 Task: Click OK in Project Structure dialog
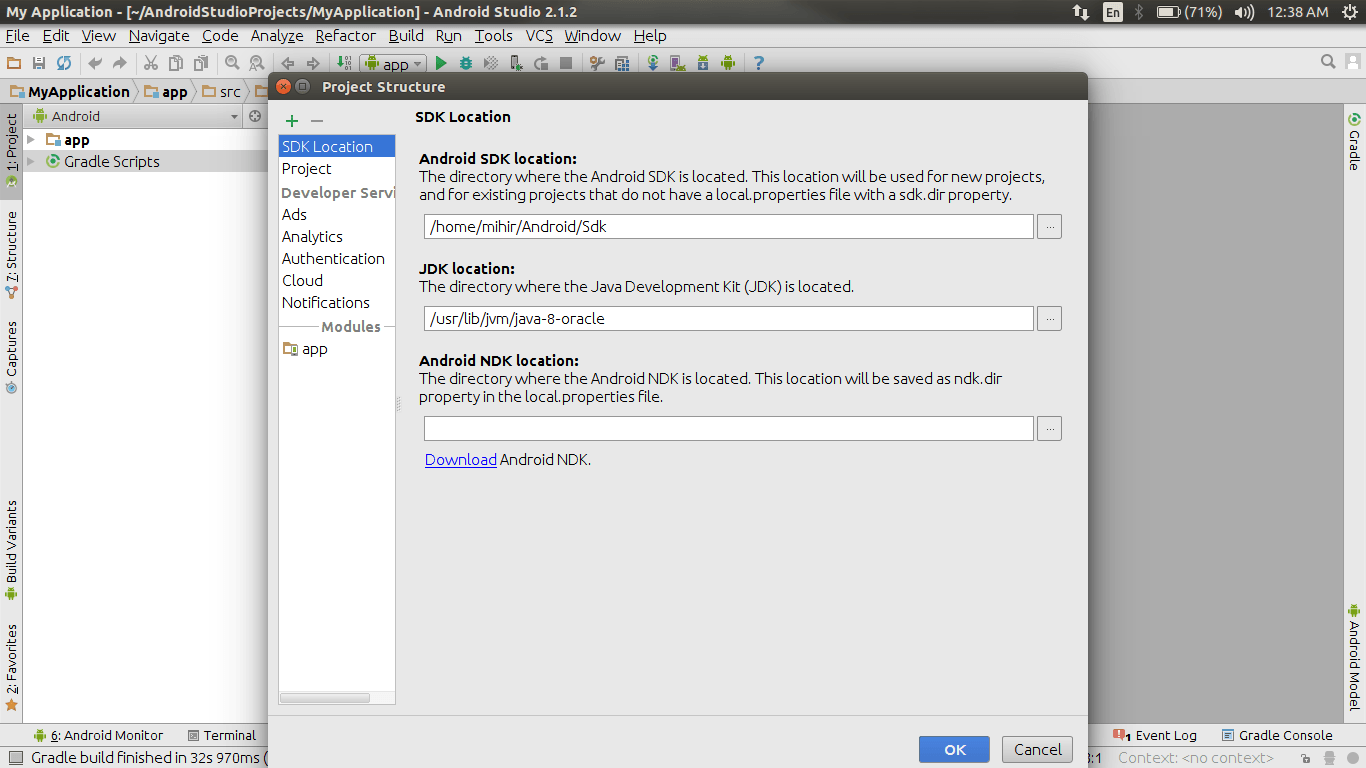(954, 749)
